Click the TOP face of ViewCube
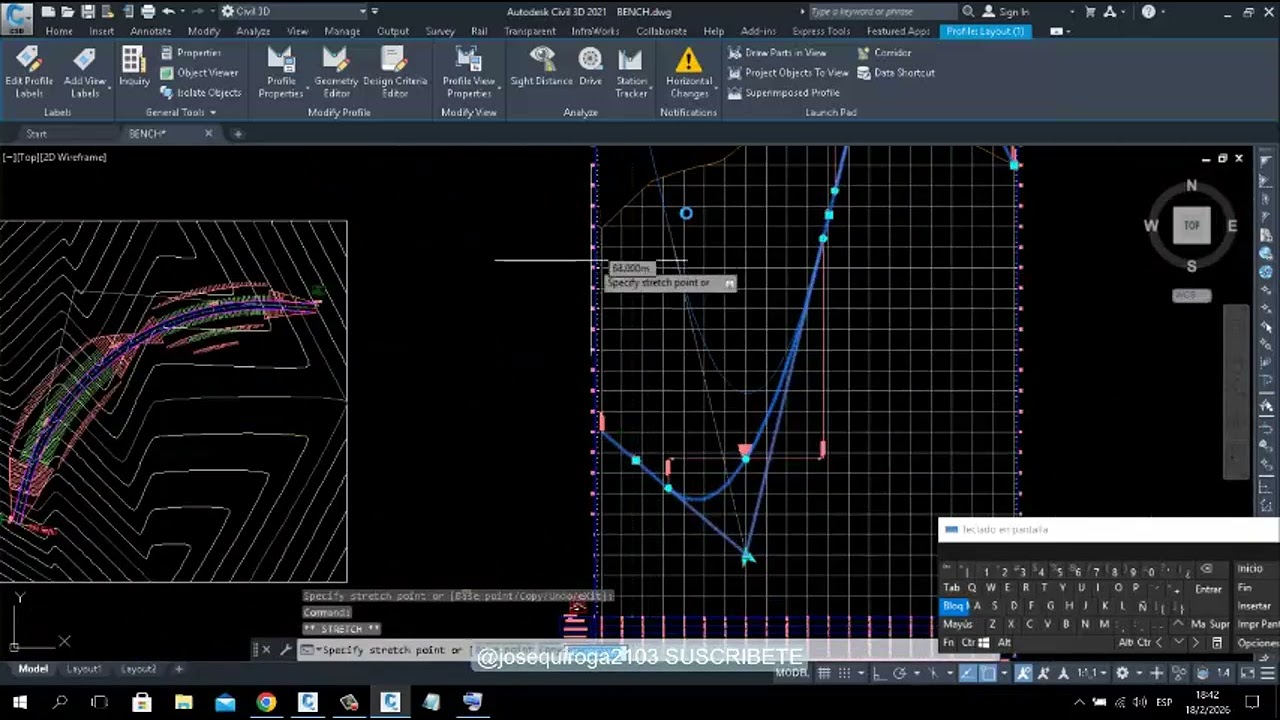 pos(1191,226)
